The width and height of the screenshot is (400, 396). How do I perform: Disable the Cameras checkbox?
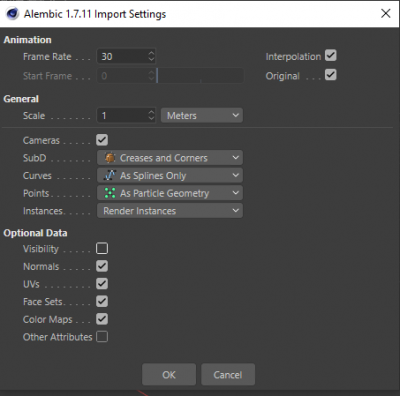(102, 140)
